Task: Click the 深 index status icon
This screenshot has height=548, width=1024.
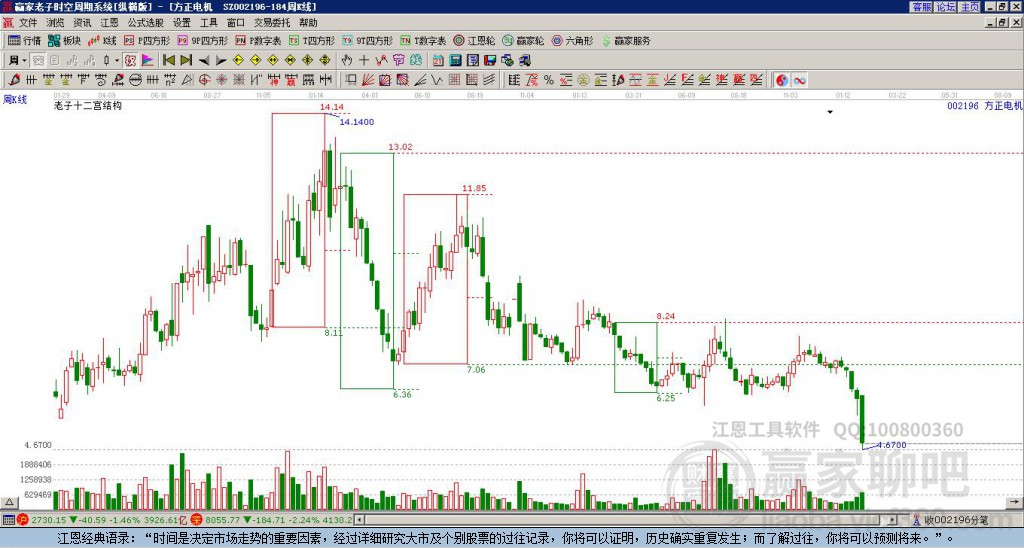Action: (196, 520)
